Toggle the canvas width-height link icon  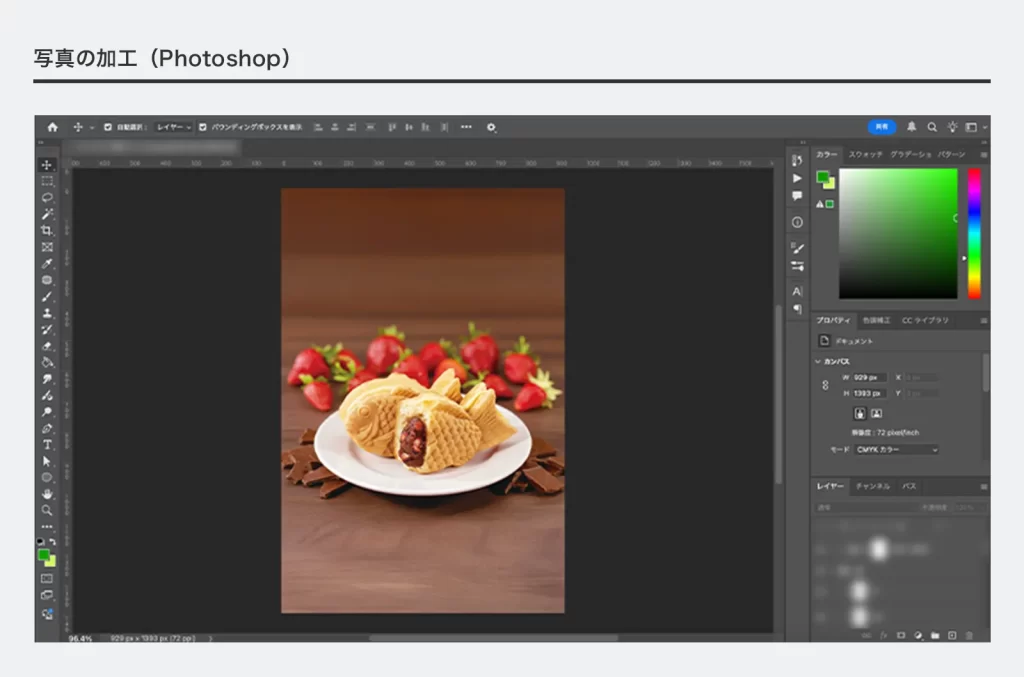(x=825, y=385)
